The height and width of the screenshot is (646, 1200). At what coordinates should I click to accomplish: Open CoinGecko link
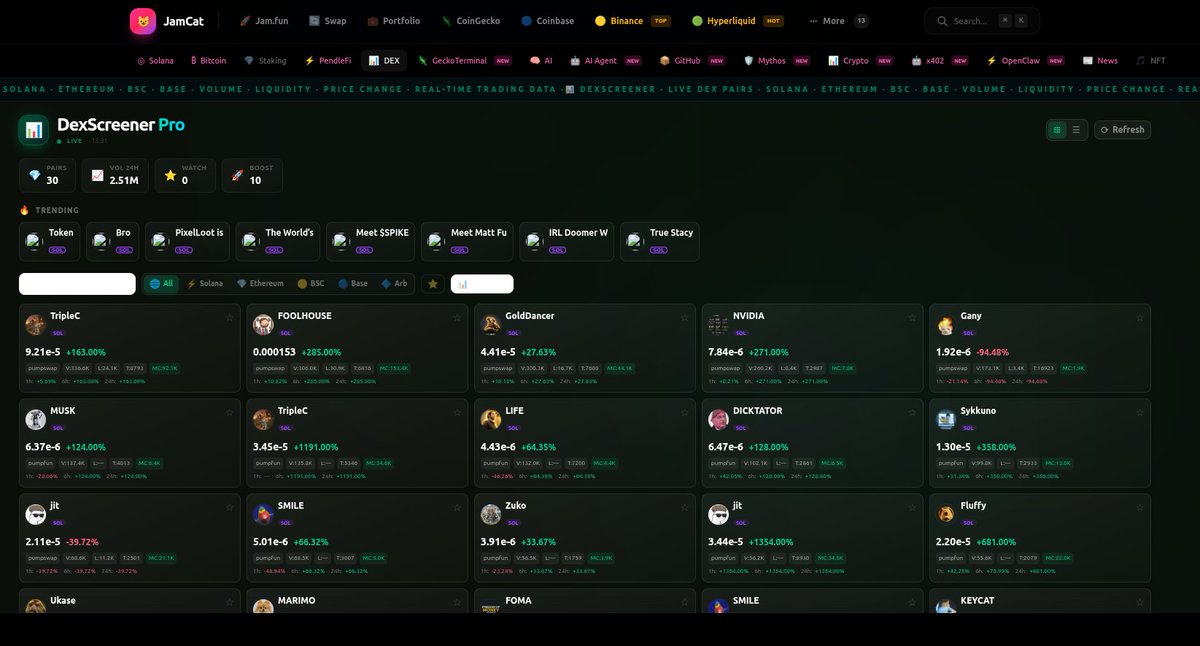click(470, 21)
